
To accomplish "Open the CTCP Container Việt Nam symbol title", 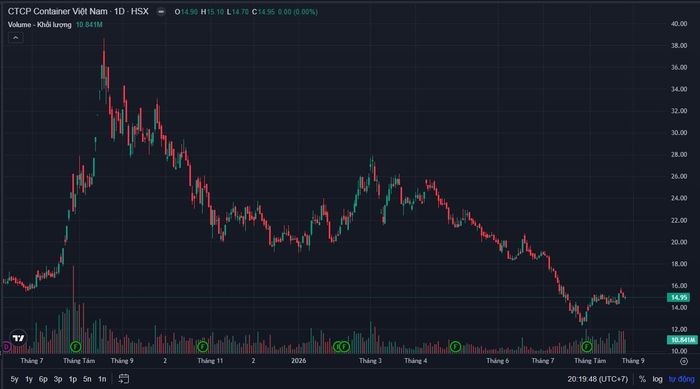I will click(x=58, y=12).
